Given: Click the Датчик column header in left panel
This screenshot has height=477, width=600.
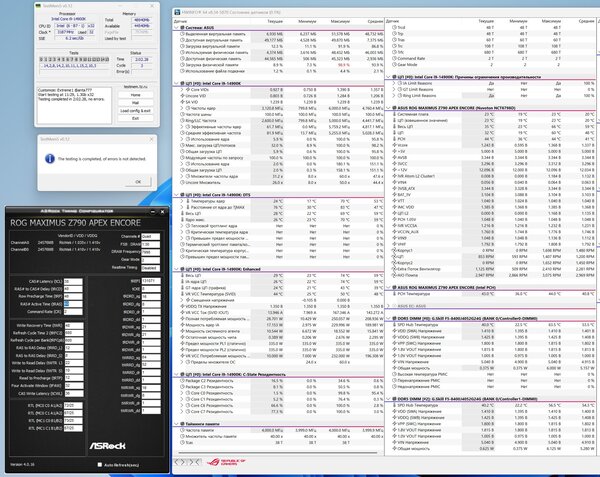Looking at the screenshot, I should [180, 21].
